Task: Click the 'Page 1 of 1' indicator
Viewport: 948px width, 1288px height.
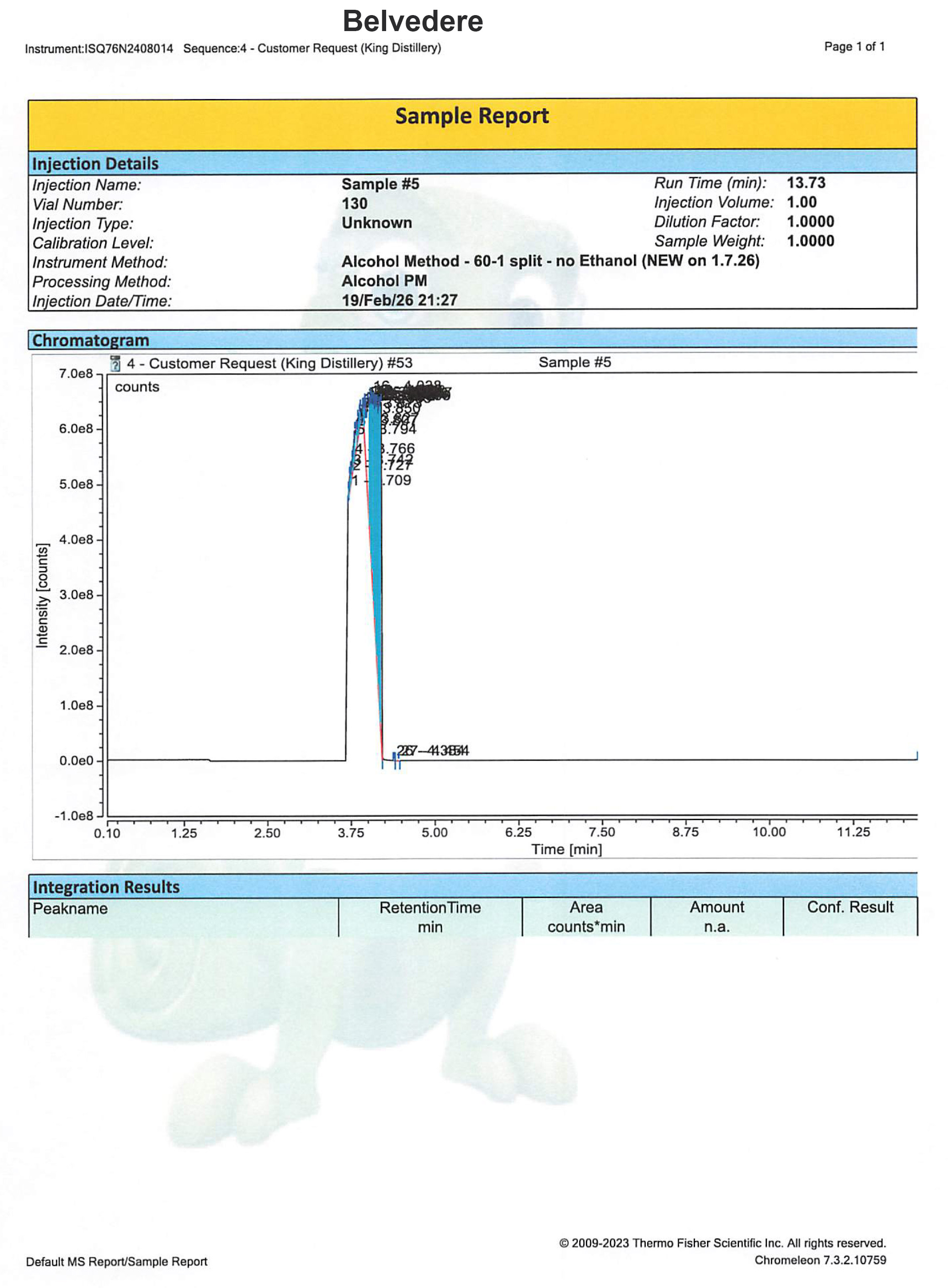Action: point(854,47)
